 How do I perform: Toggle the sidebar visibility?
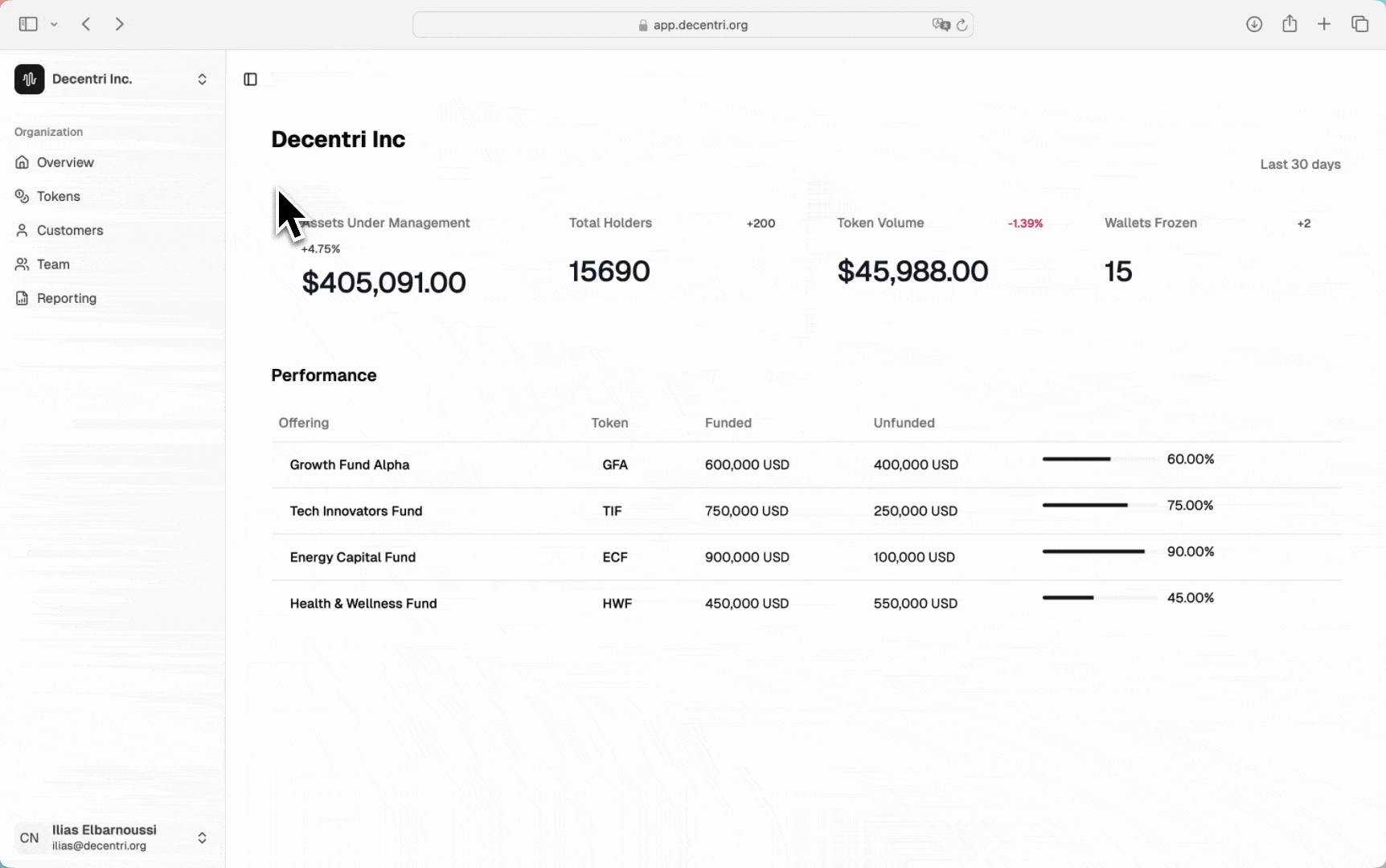[250, 80]
